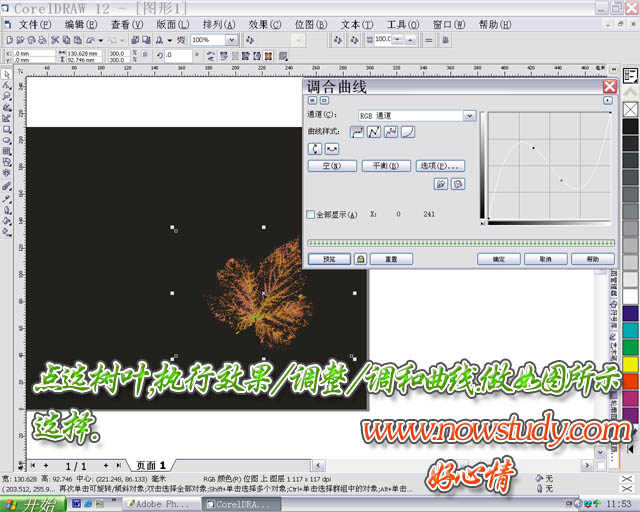Click the 重置 reset button

[x=391, y=259]
